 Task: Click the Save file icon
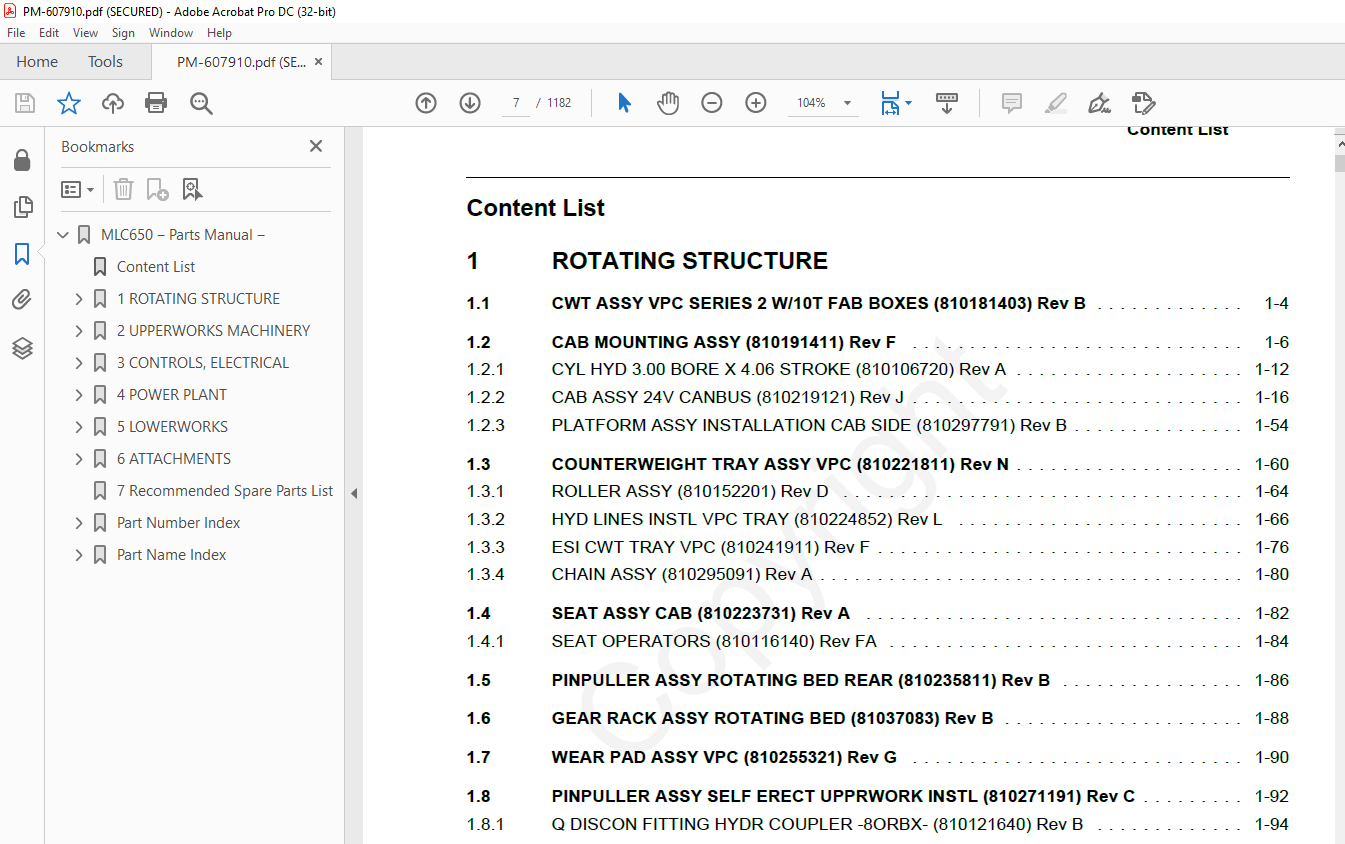[x=25, y=103]
